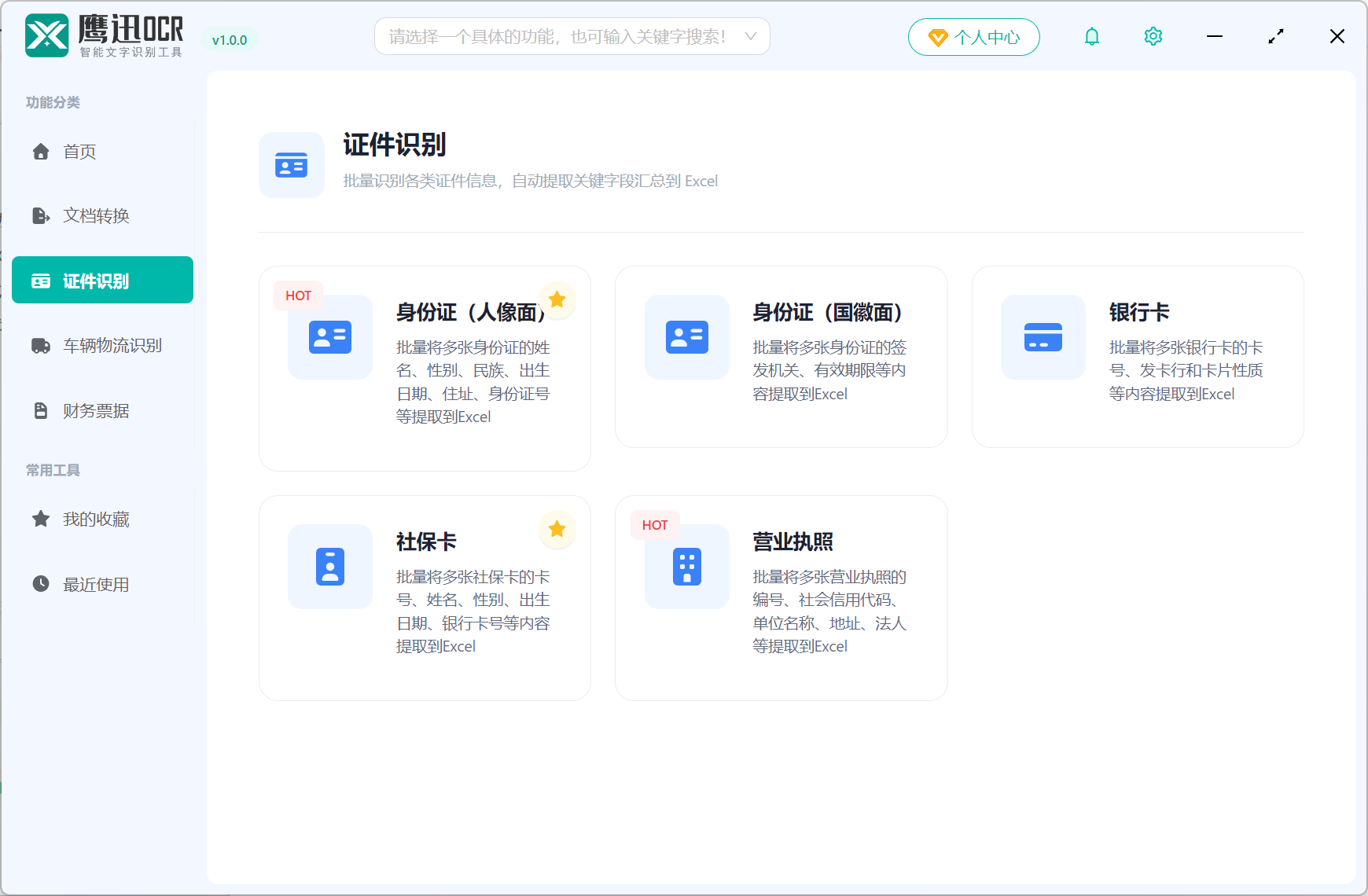
Task: Toggle favorite star on 身份证（人像面）
Action: click(x=557, y=299)
